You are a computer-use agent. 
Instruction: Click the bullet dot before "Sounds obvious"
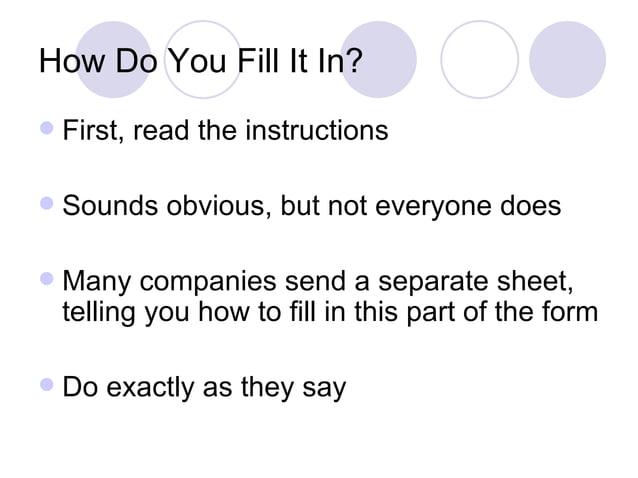tap(47, 203)
